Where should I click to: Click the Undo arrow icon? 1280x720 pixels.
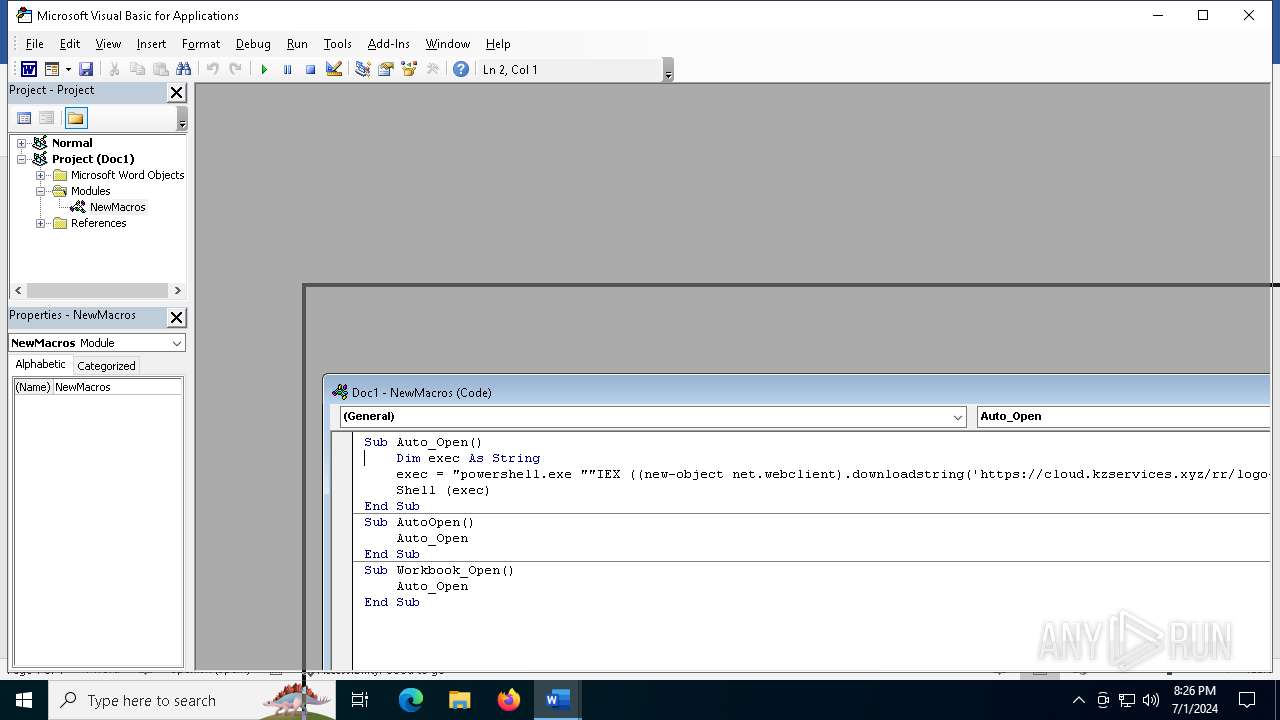pyautogui.click(x=212, y=69)
